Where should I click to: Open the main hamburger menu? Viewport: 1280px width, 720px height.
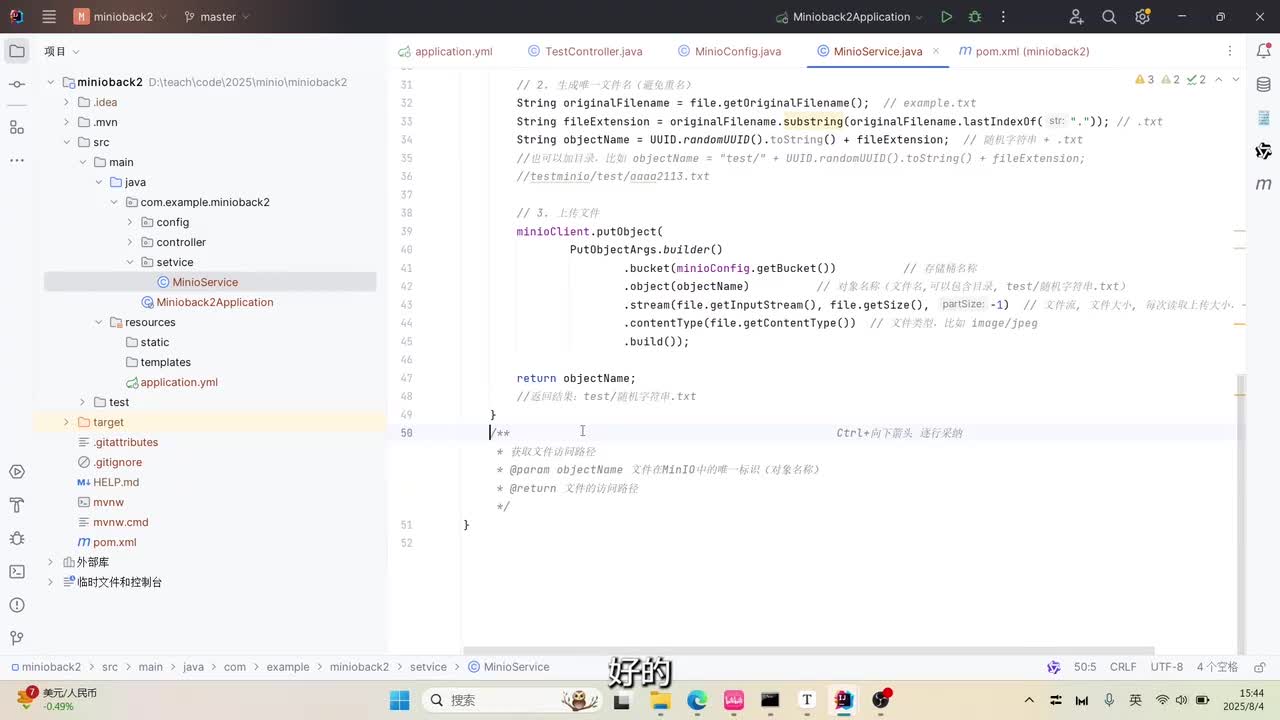(x=49, y=16)
